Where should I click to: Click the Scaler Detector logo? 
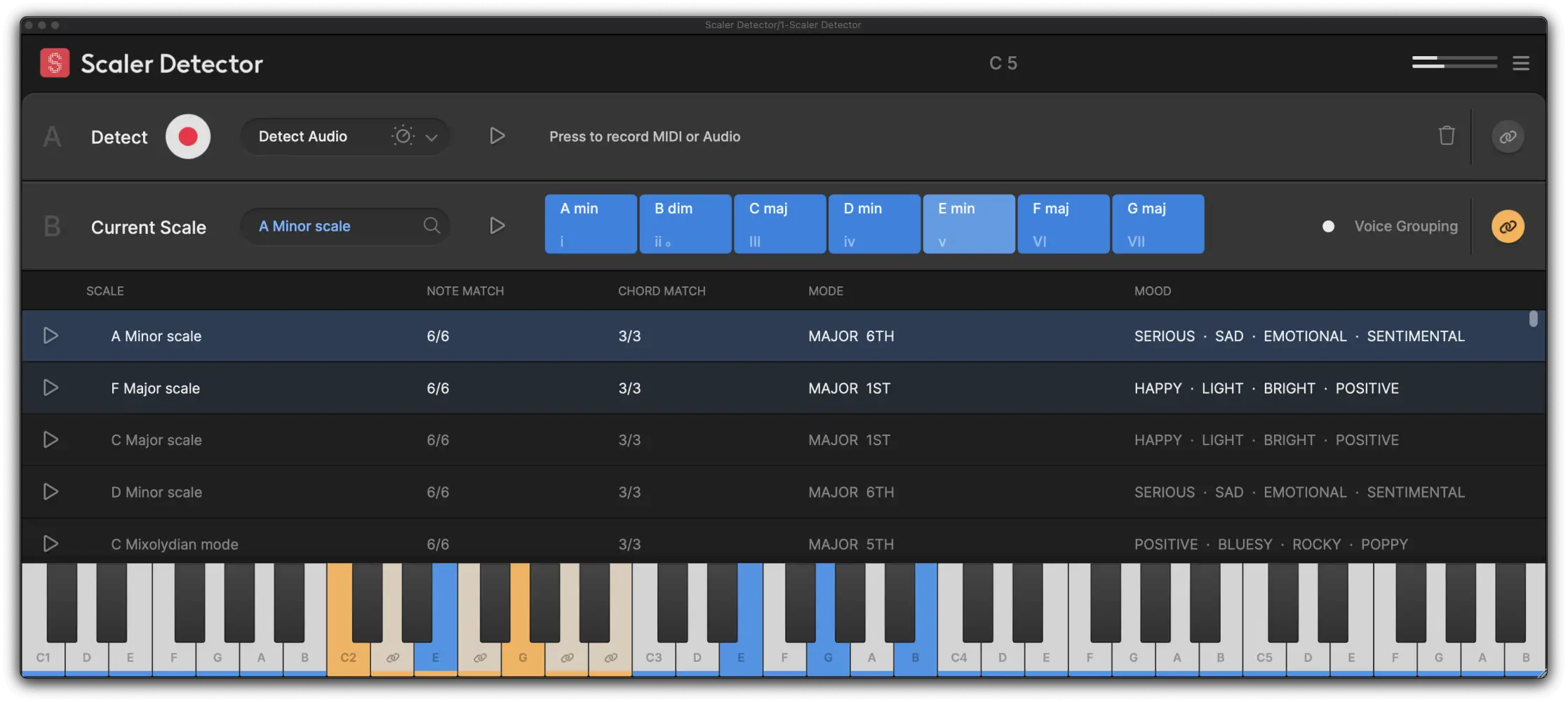point(55,62)
